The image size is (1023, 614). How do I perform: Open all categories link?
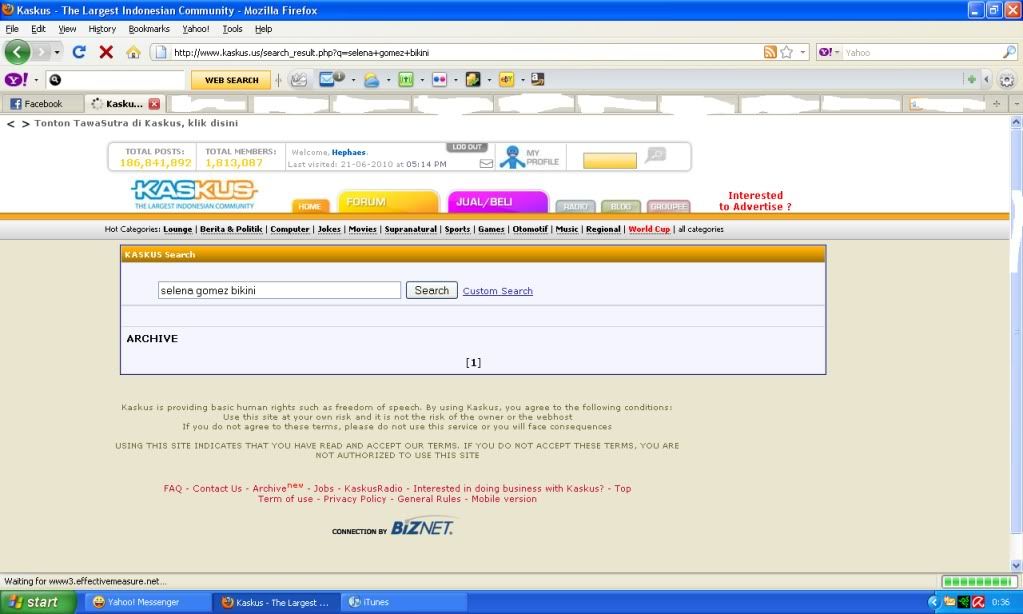tap(701, 229)
